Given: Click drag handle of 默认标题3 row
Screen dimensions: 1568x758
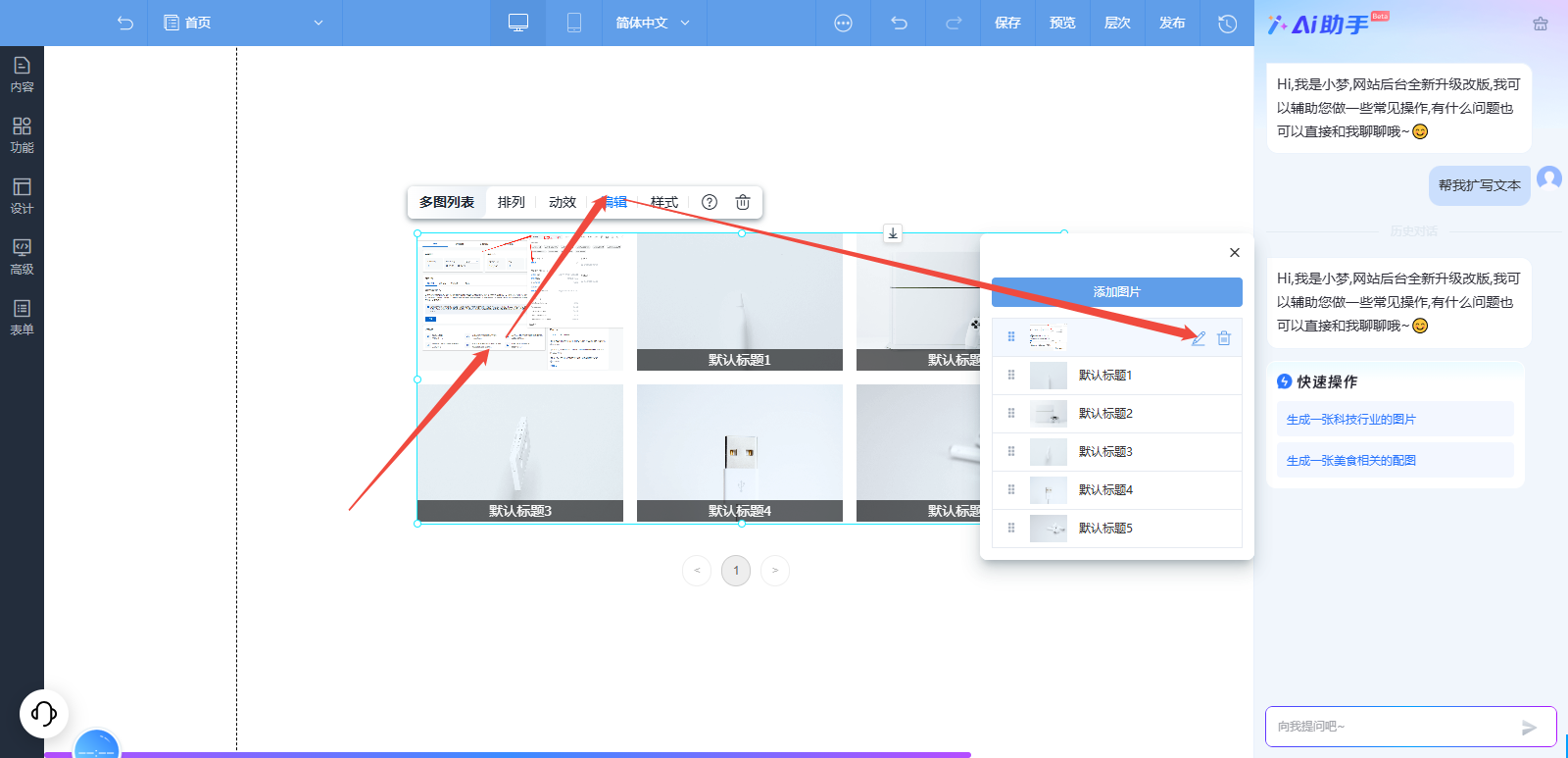Looking at the screenshot, I should coord(1011,451).
